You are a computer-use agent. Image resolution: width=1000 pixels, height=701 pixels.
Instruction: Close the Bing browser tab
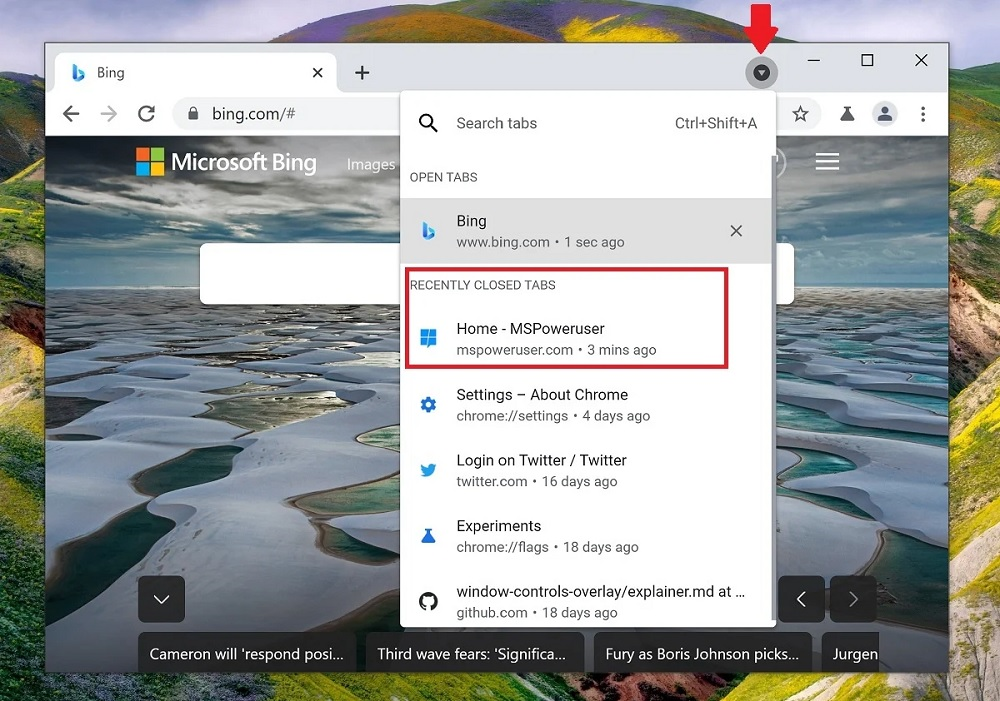coord(318,73)
